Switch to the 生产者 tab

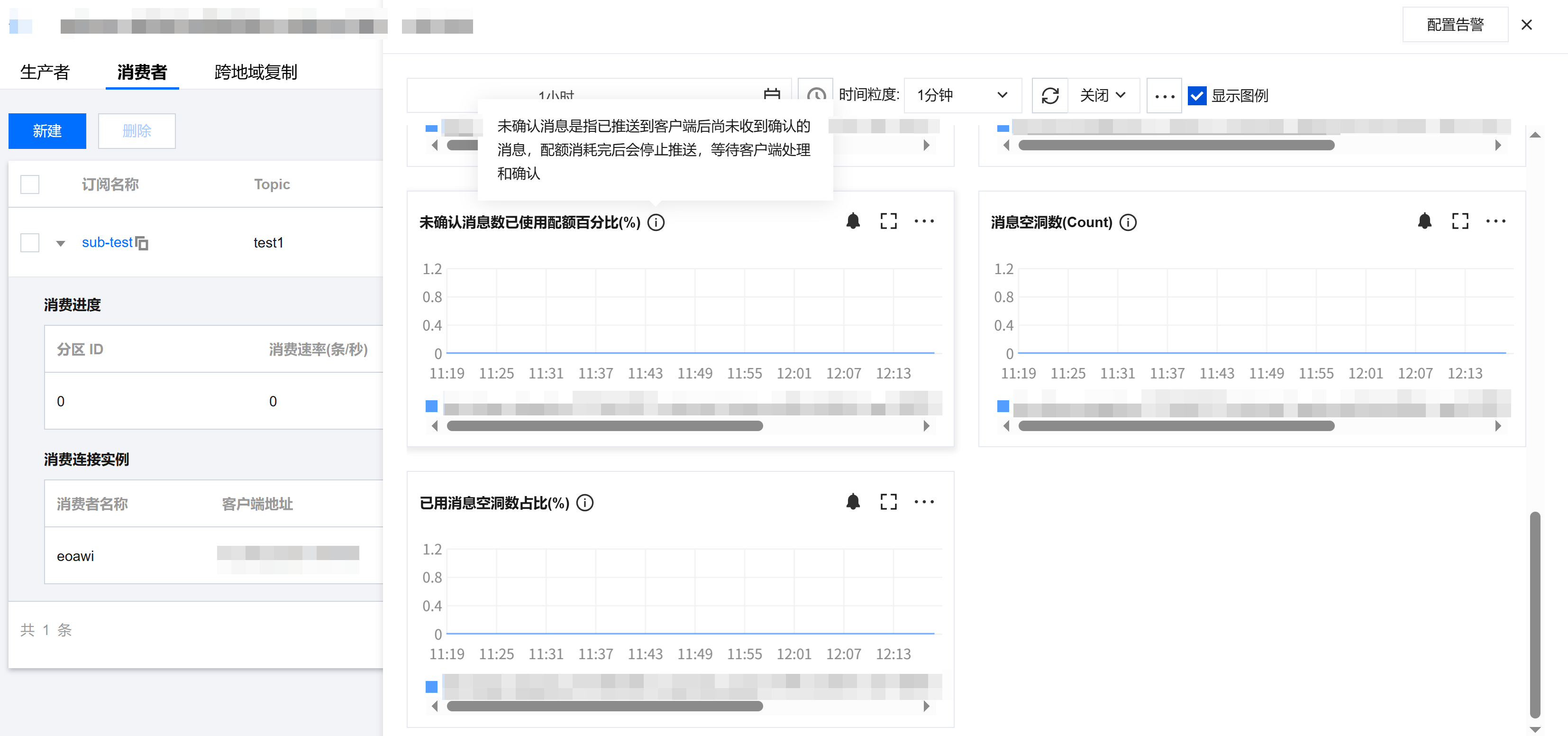click(45, 72)
